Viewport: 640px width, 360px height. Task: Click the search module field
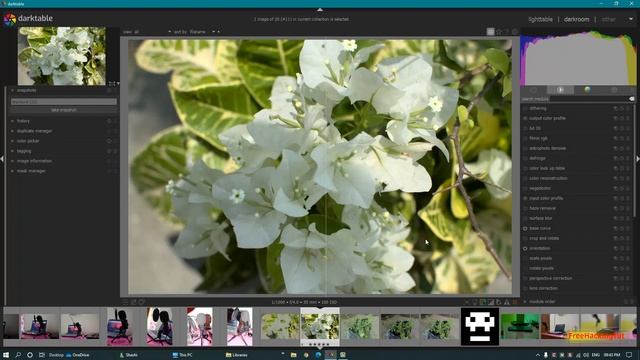574,99
